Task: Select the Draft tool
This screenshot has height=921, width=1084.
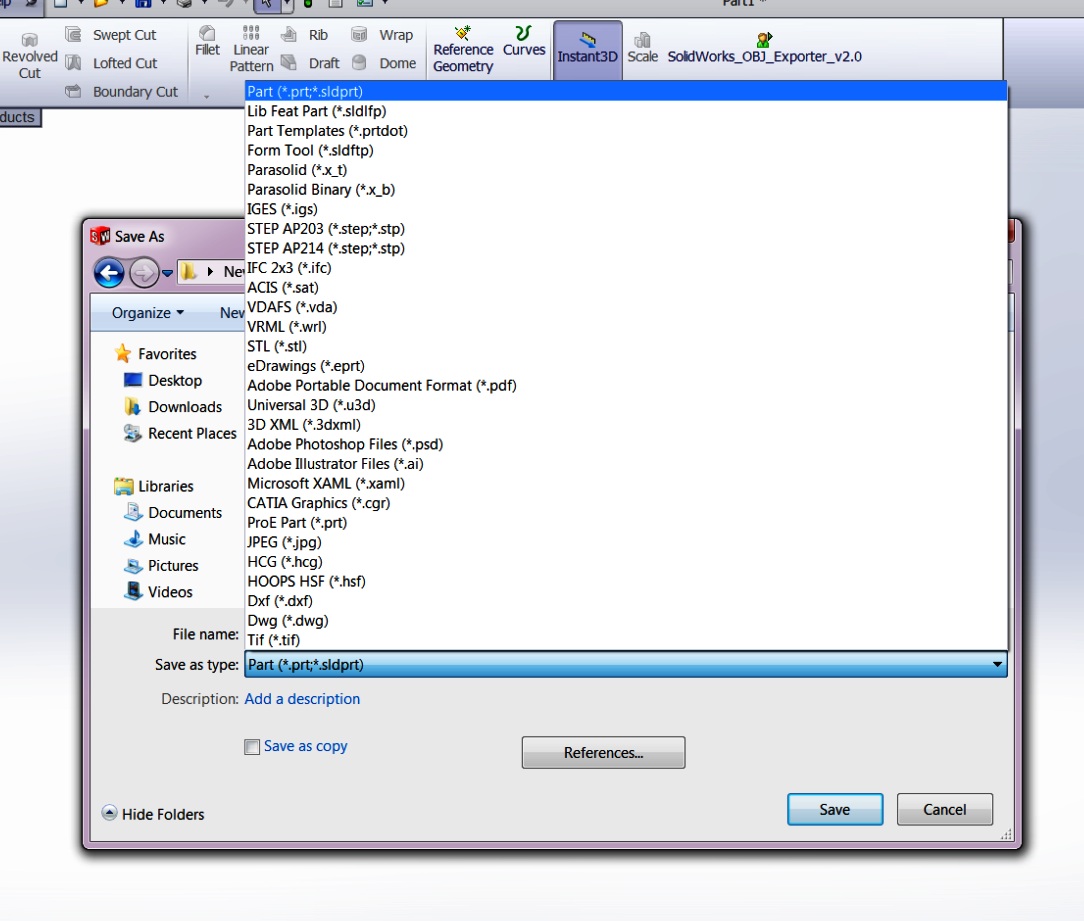Action: pos(310,63)
